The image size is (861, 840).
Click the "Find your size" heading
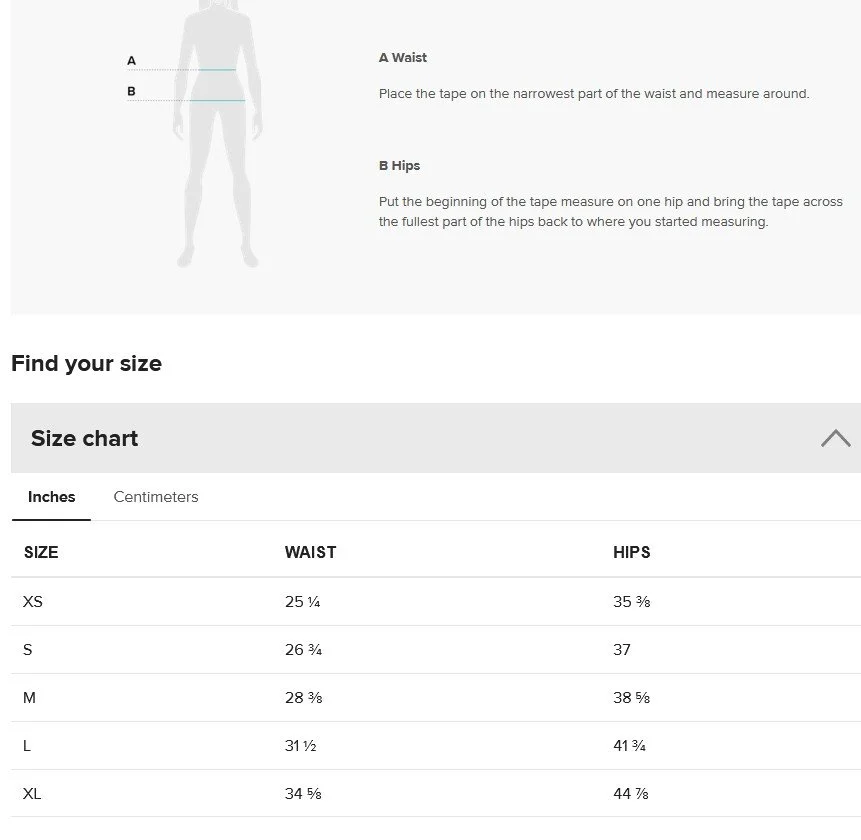click(86, 363)
